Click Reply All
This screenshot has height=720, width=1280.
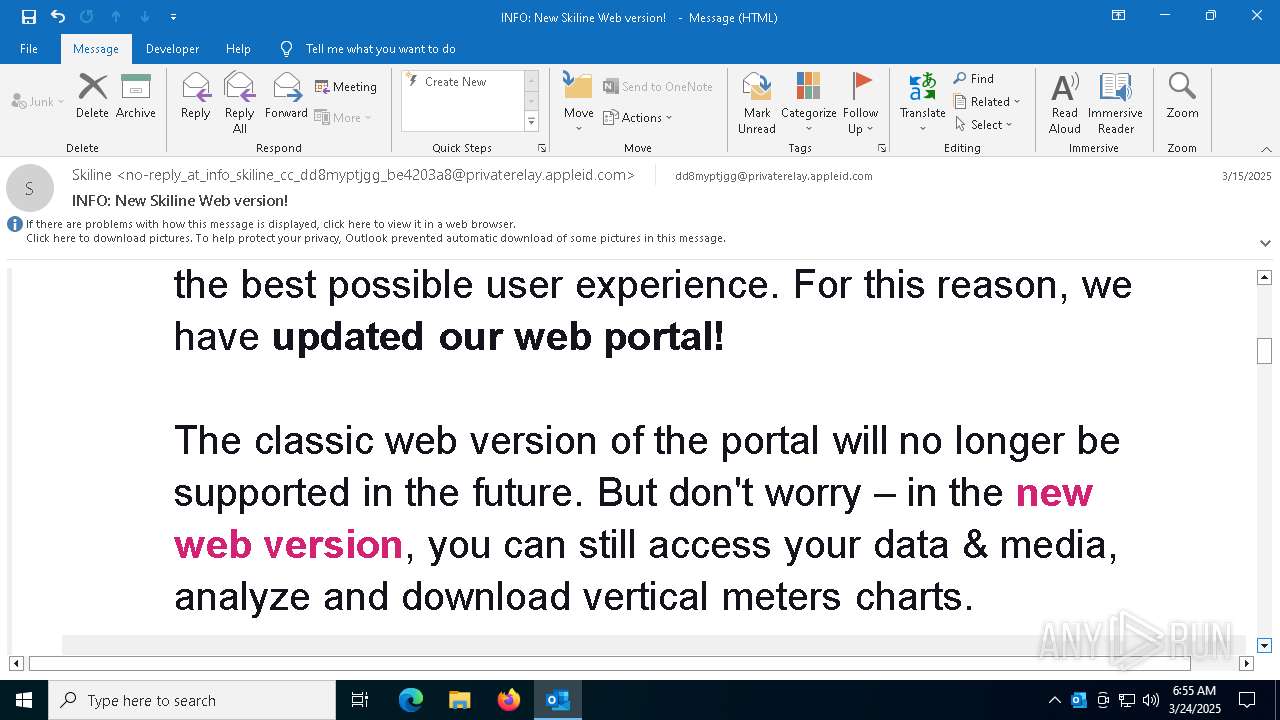click(x=239, y=103)
